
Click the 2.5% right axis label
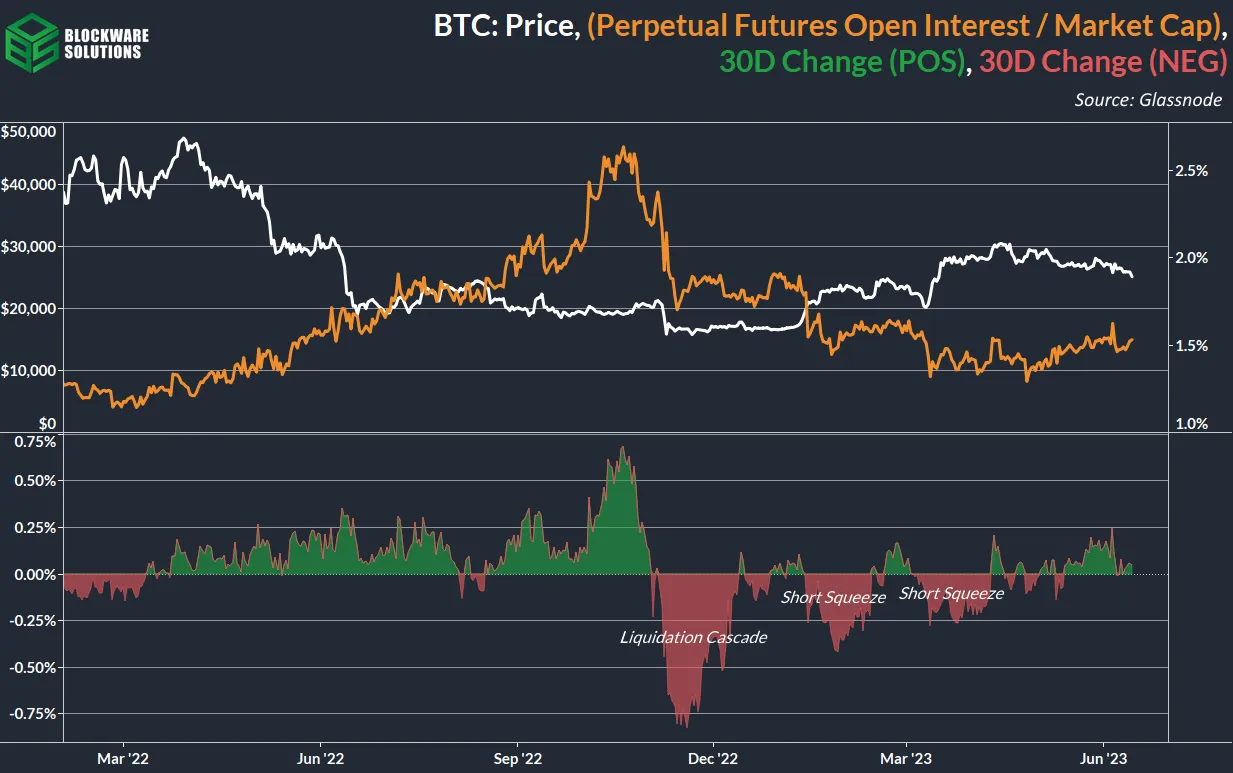(x=1191, y=170)
